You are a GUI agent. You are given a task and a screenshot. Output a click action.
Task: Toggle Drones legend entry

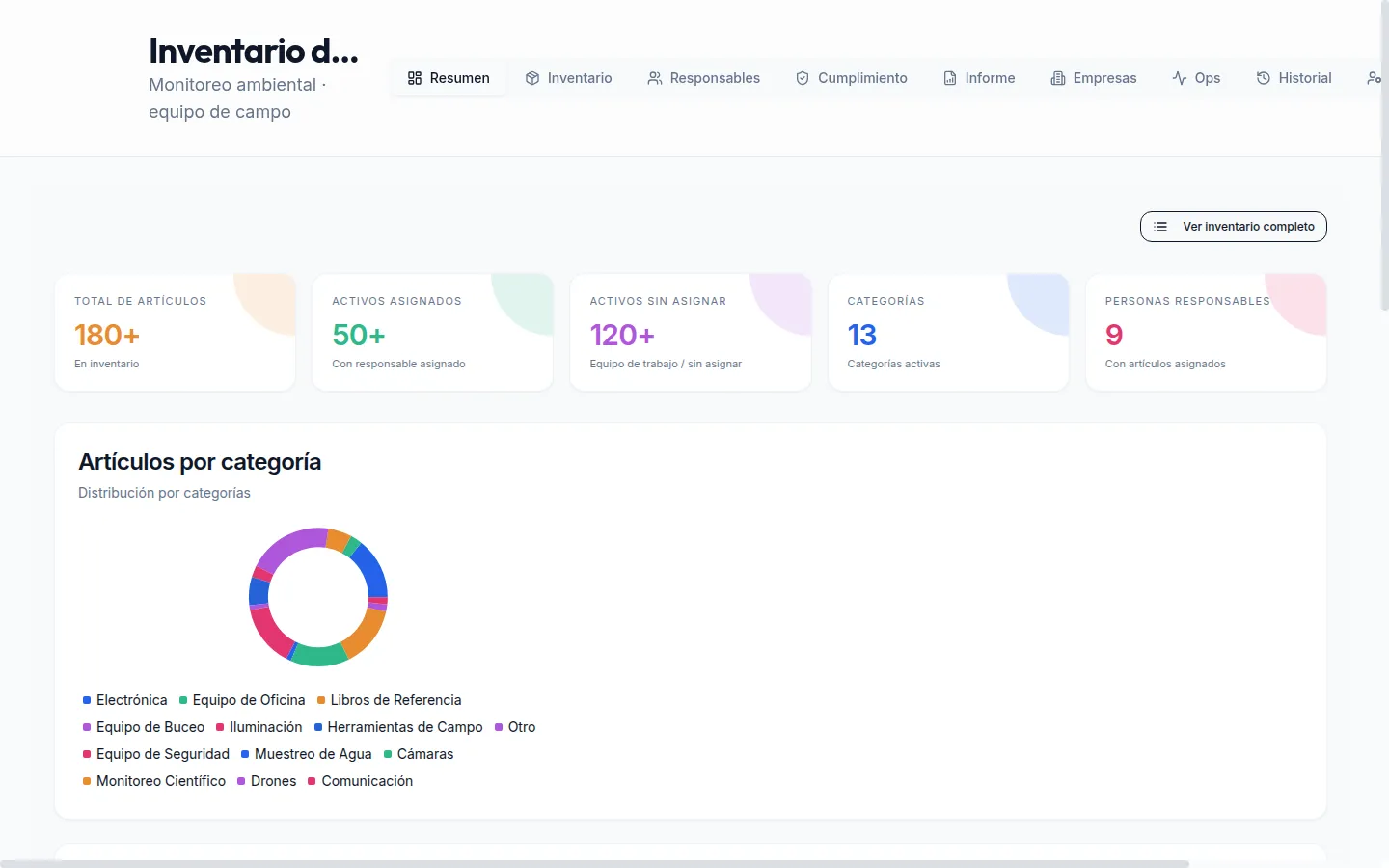(x=267, y=781)
